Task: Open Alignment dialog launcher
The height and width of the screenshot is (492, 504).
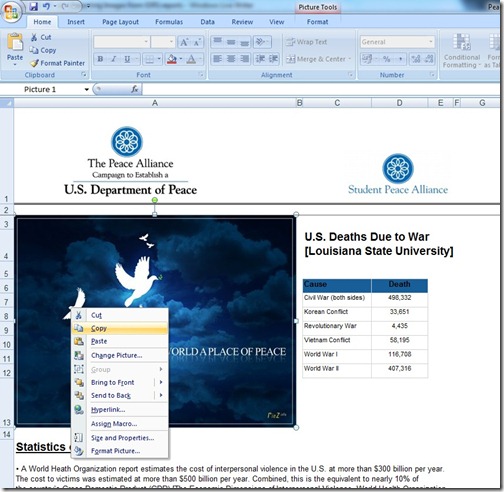Action: tap(350, 75)
